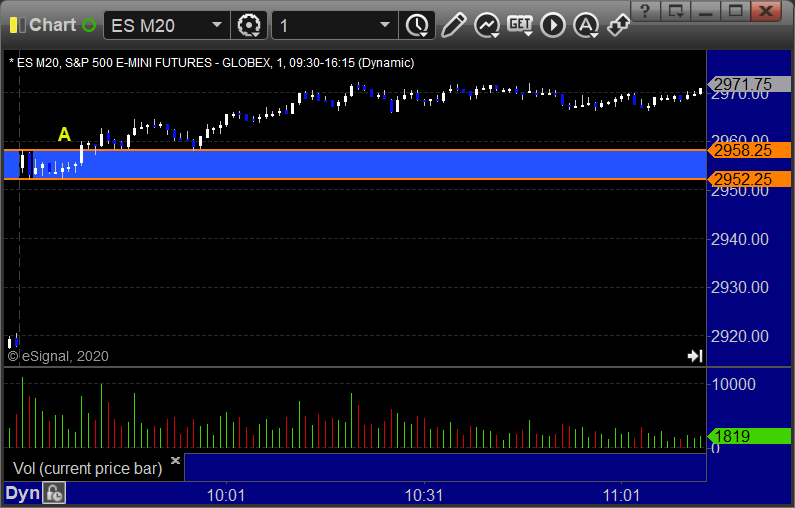Toggle the green link circle indicator
The width and height of the screenshot is (795, 508).
89,25
